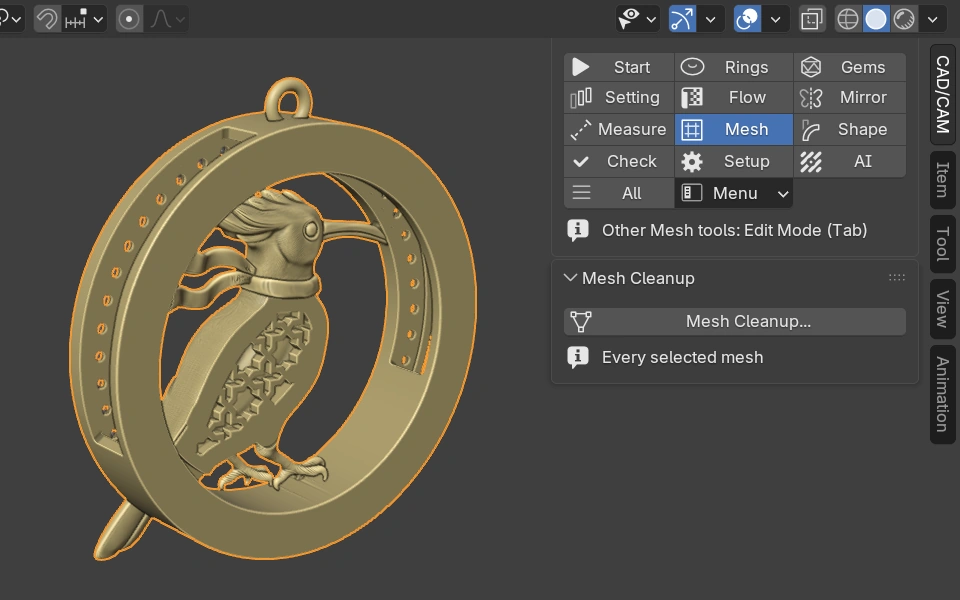
Task: Switch to the Item sidebar tab
Action: tap(942, 179)
